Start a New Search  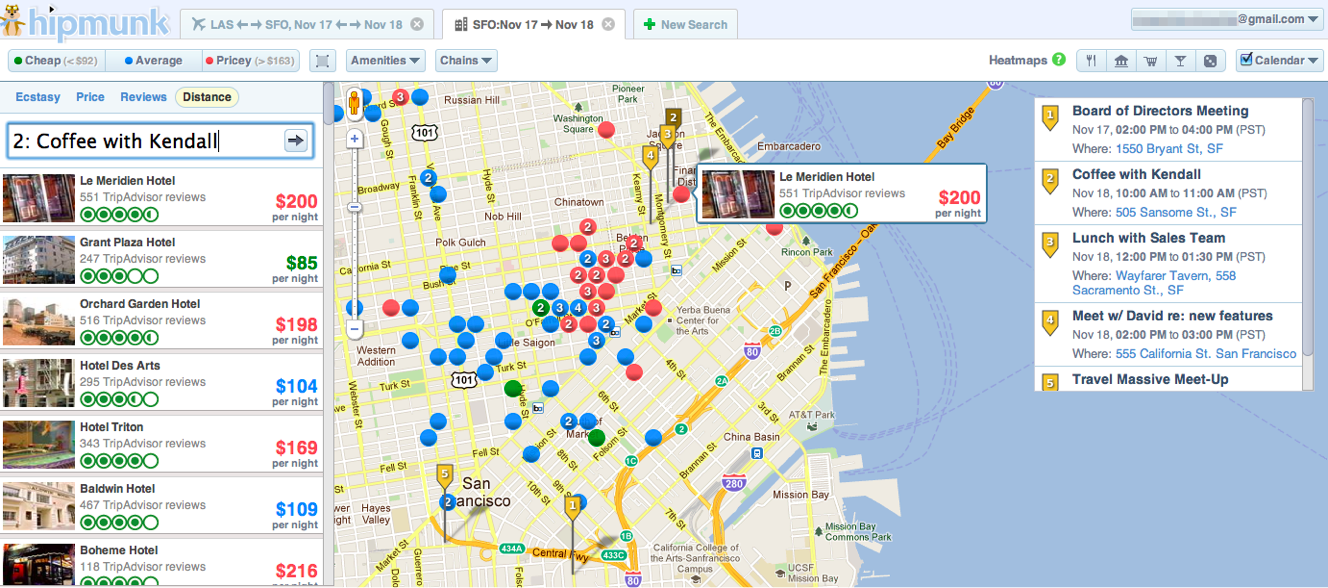tap(686, 24)
